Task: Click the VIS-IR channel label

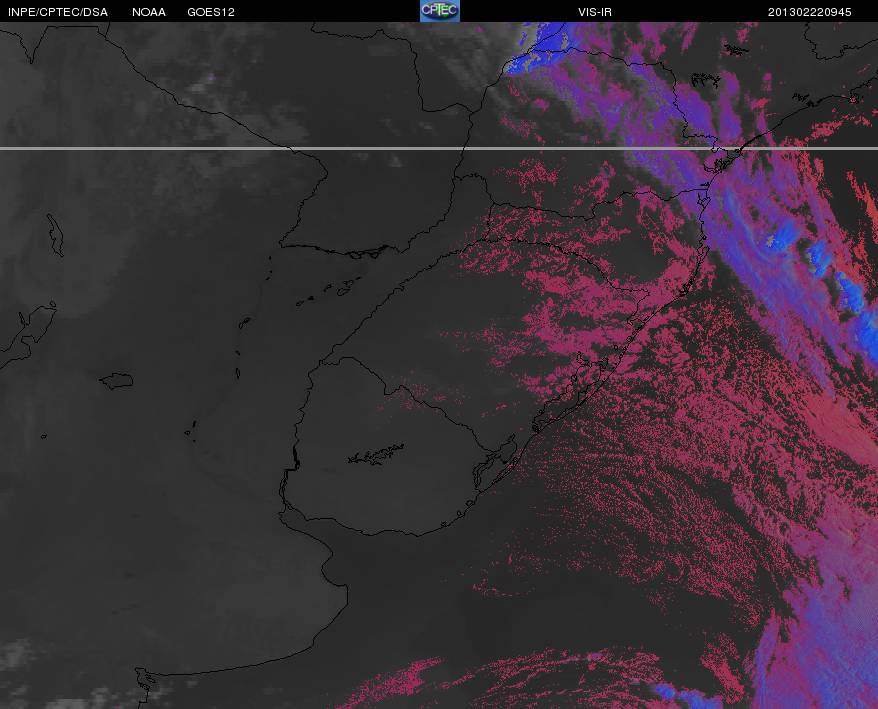Action: [595, 12]
